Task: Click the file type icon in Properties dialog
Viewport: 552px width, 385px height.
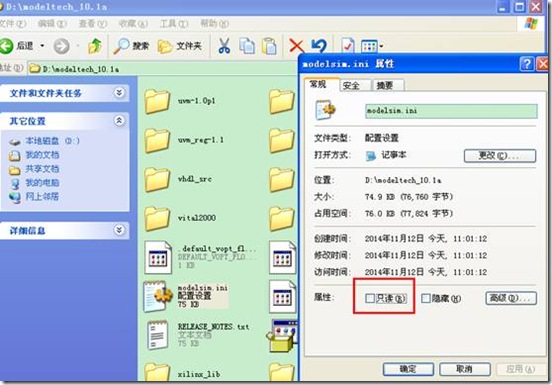Action: coord(326,110)
